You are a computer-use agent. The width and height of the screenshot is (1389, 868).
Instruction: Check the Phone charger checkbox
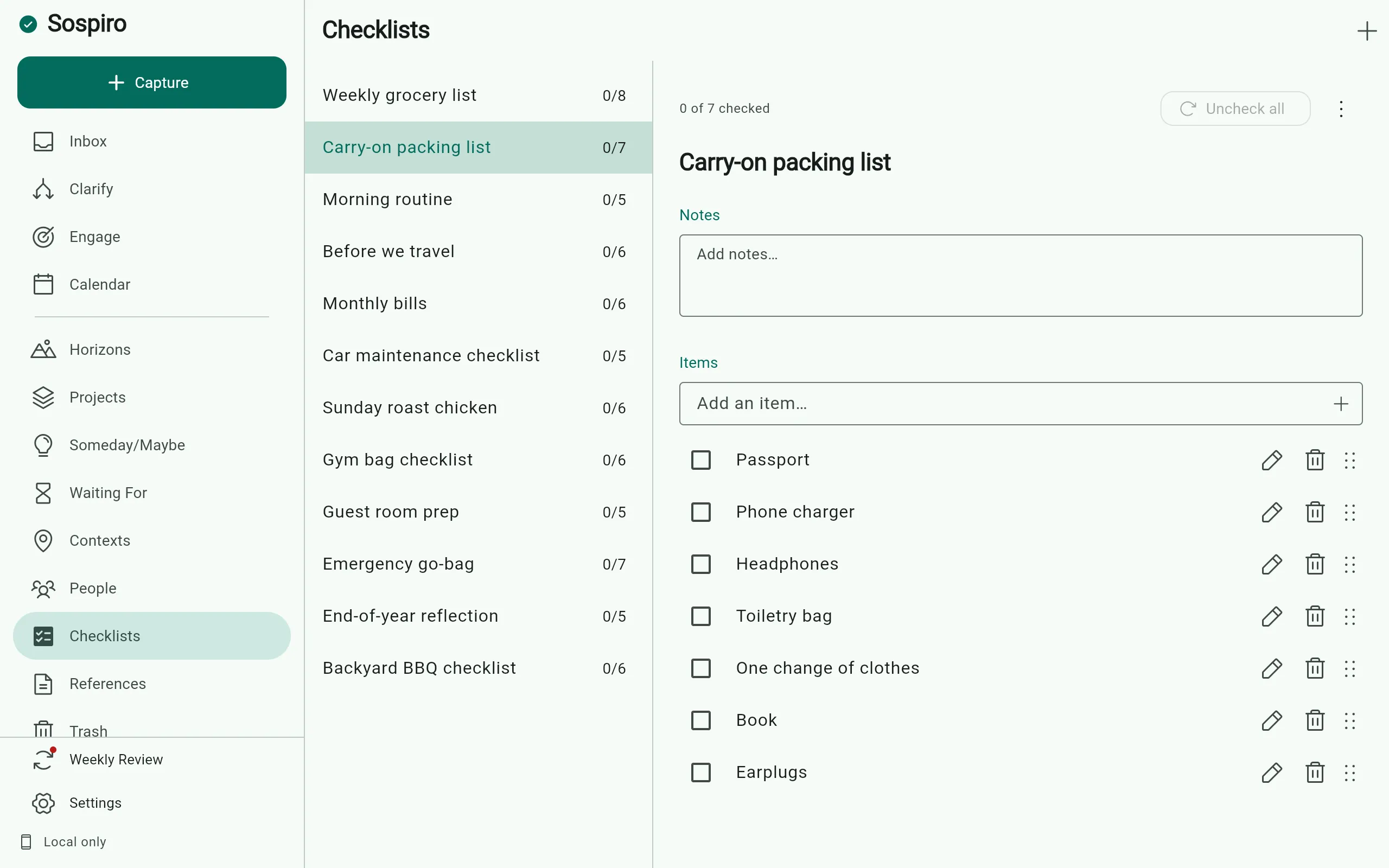pos(701,512)
